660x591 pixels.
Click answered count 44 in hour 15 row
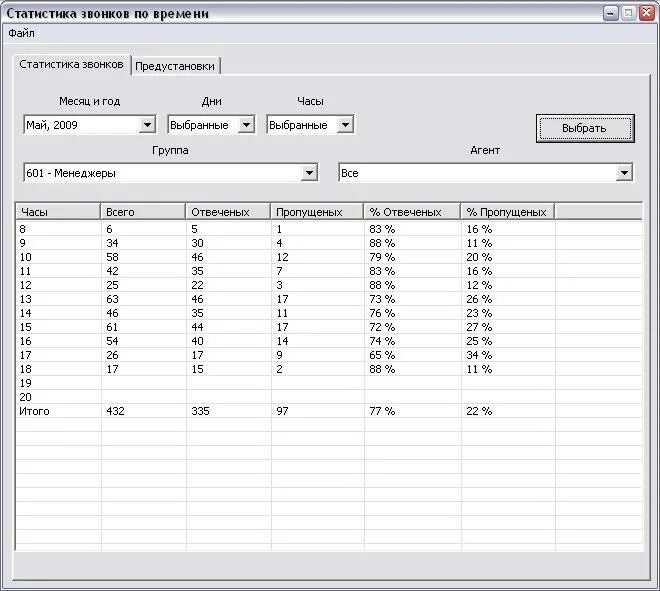pyautogui.click(x=197, y=327)
